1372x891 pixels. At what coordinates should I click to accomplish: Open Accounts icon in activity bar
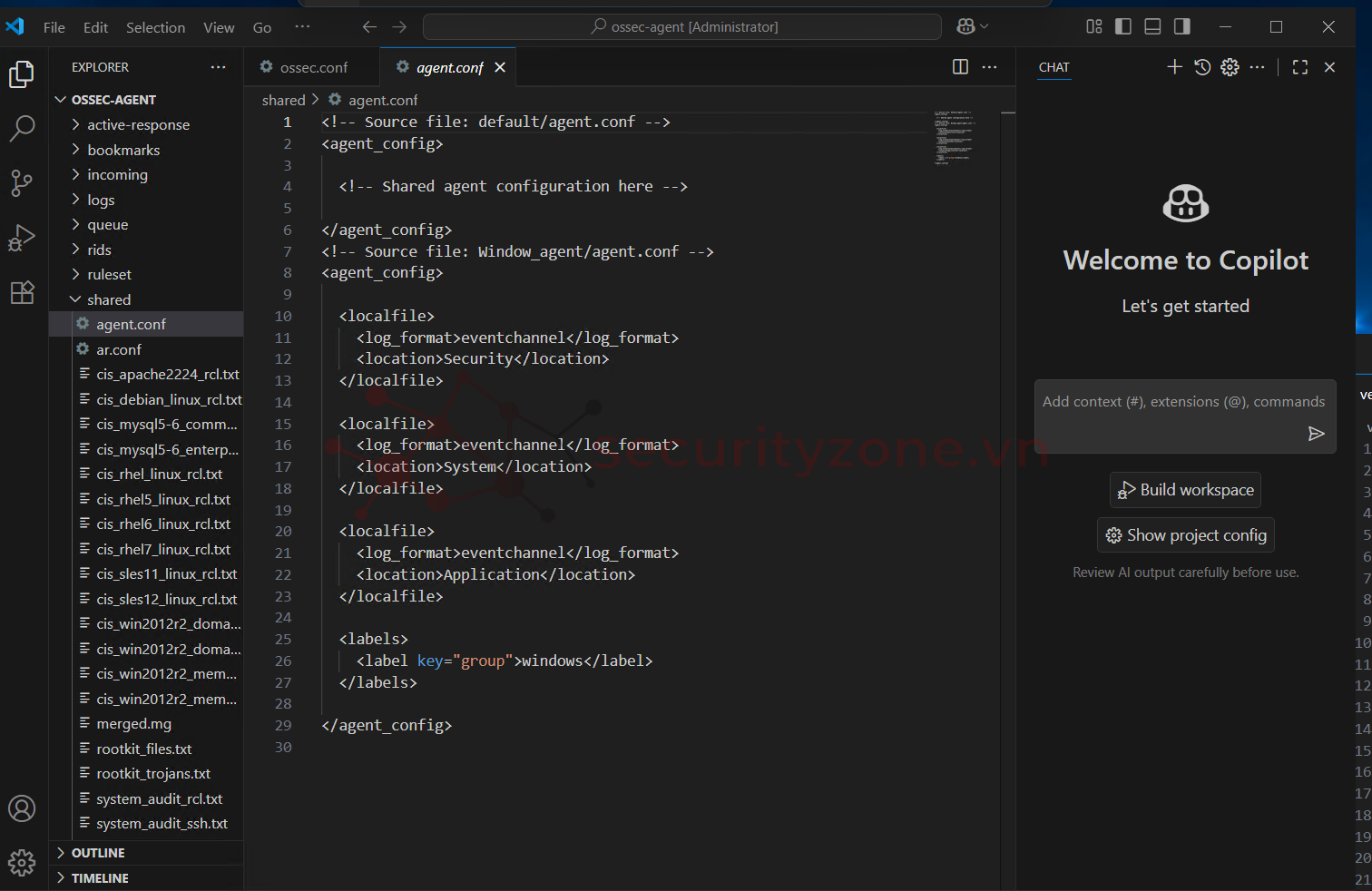(x=22, y=808)
